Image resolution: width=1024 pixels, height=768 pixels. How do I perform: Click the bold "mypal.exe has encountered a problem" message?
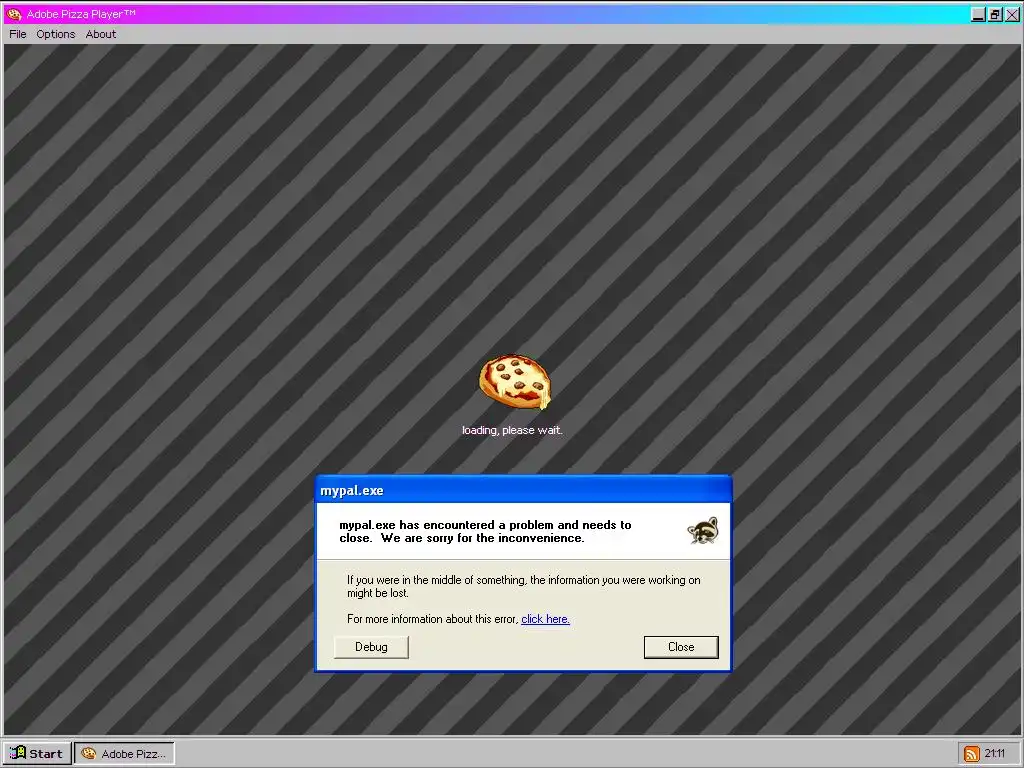click(485, 531)
